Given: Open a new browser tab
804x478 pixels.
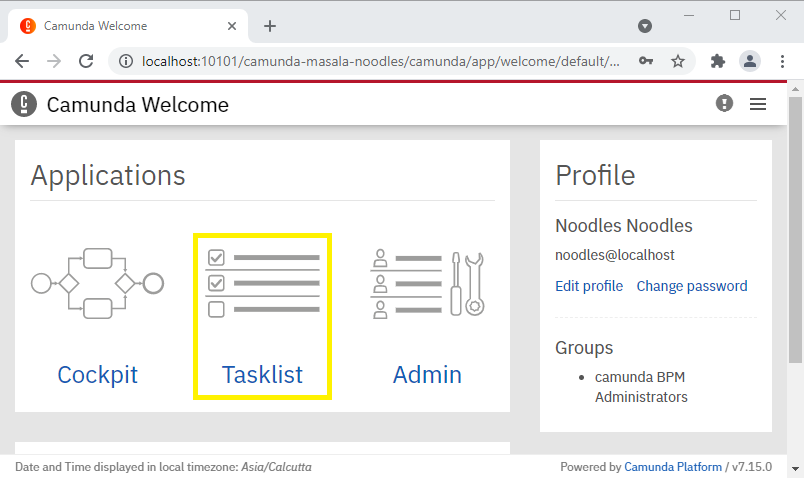Looking at the screenshot, I should 270,26.
